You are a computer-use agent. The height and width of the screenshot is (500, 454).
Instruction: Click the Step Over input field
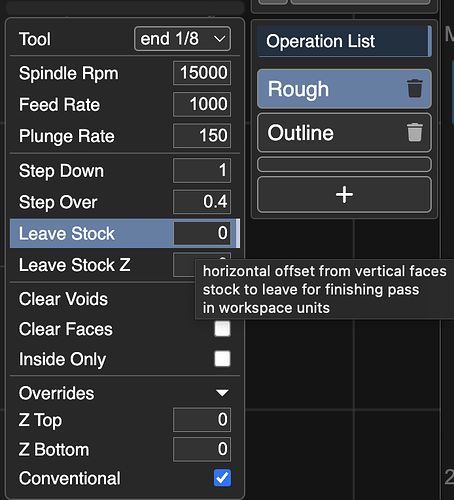click(202, 202)
